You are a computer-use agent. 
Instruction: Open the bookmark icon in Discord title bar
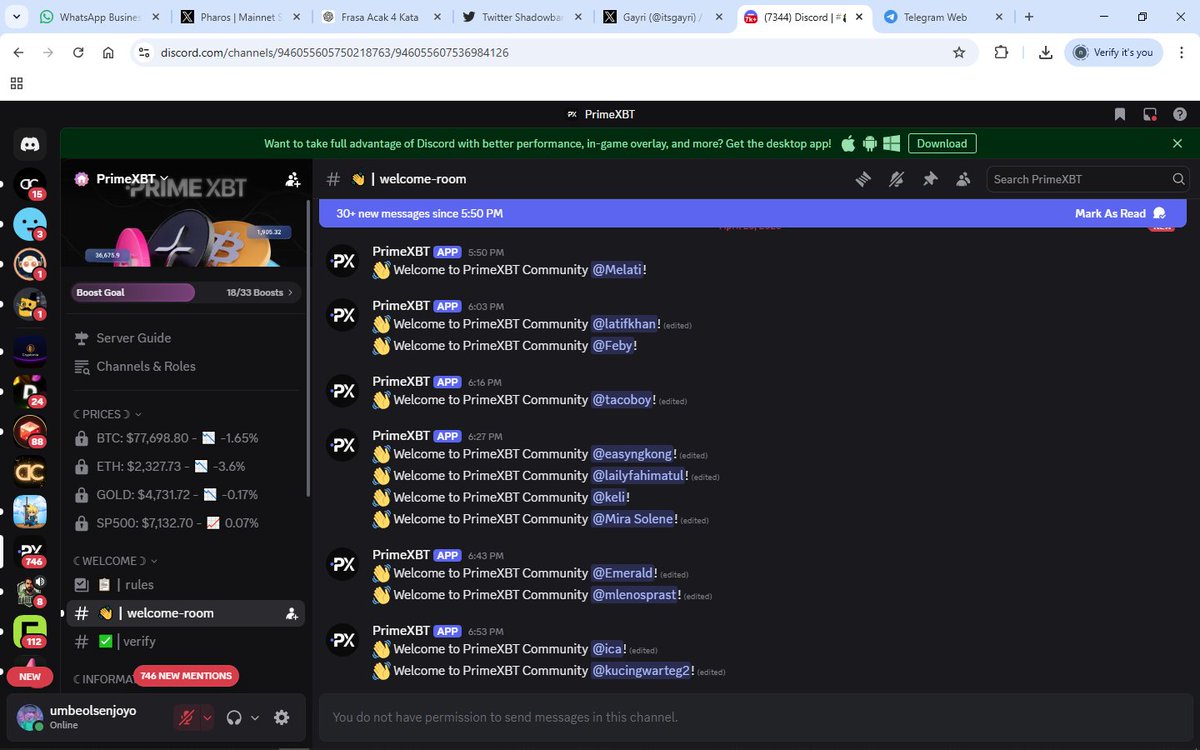click(1120, 114)
